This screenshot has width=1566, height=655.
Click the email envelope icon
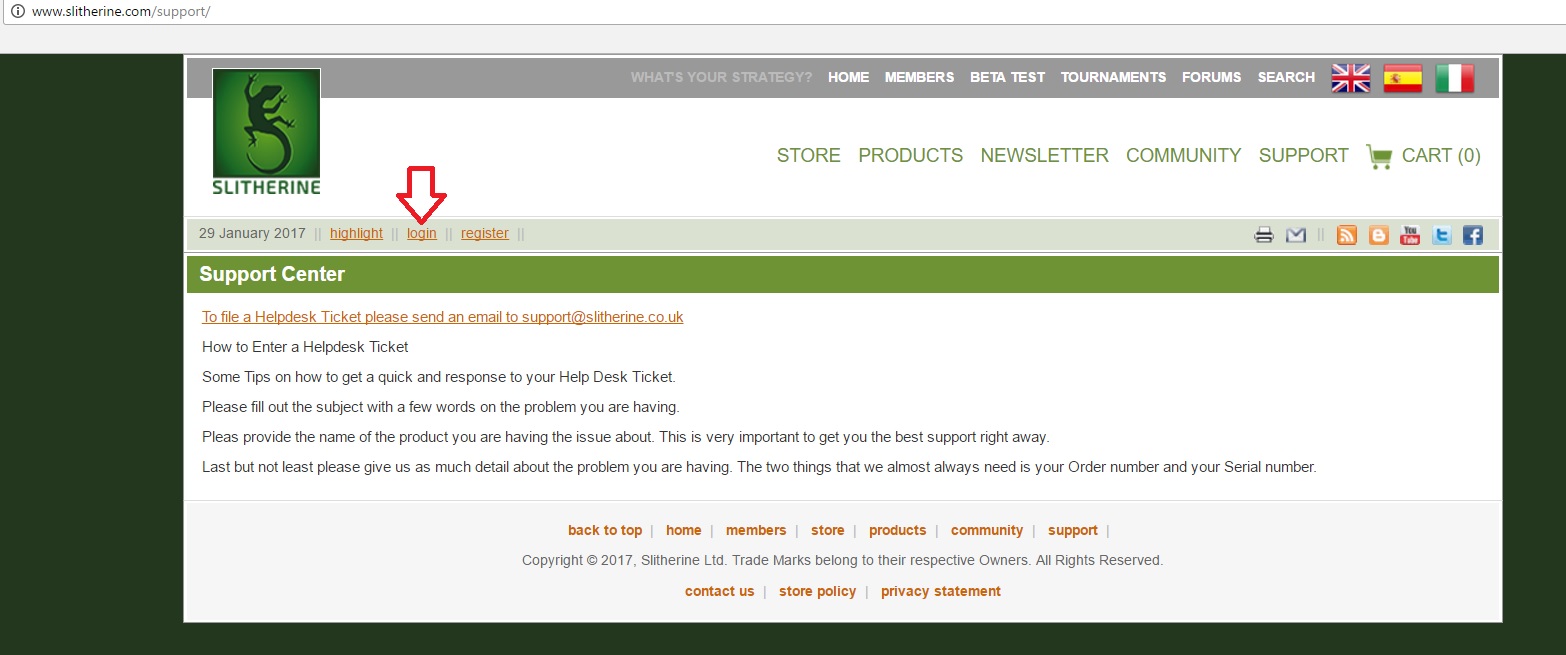click(x=1296, y=235)
